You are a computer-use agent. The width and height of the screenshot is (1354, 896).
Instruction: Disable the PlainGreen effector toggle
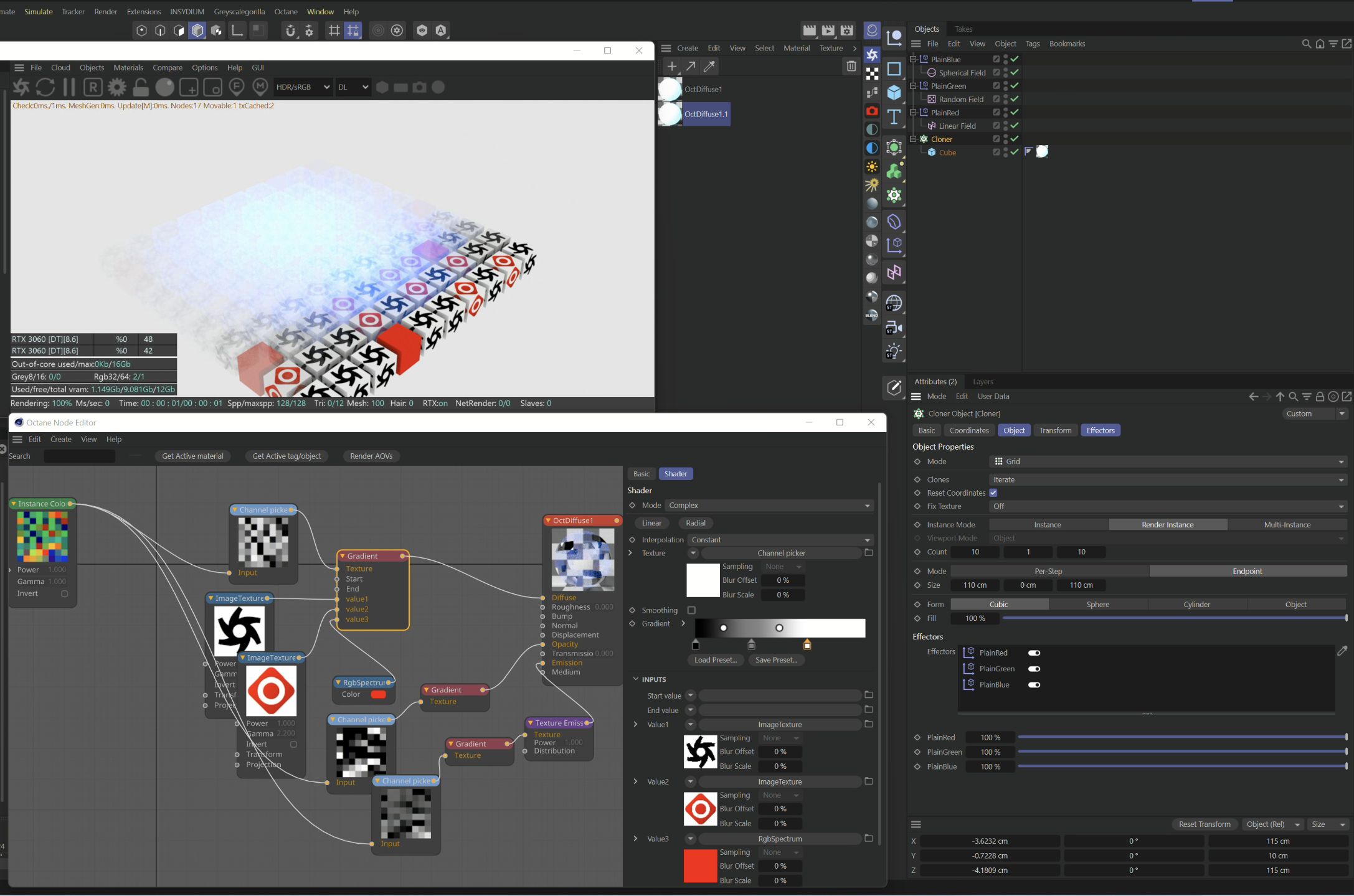tap(1034, 669)
